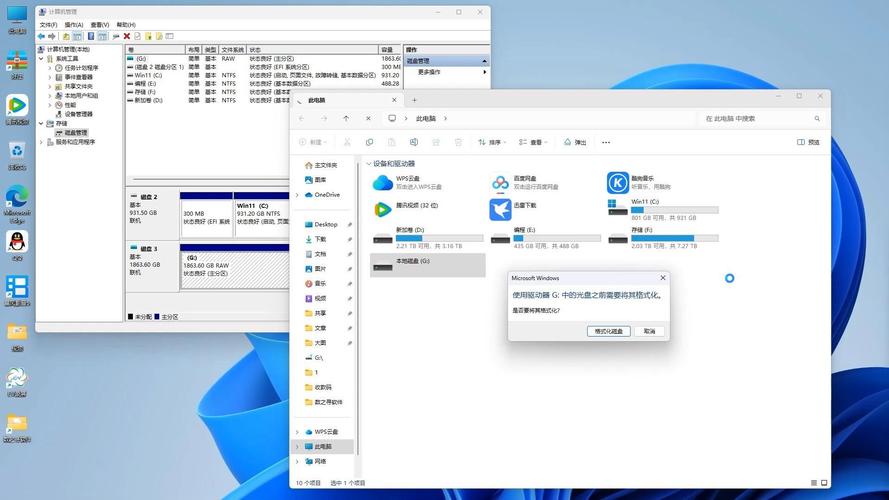Click the red delete icon in 计算机管理 toolbar
Screen dimensions: 889x500
tap(127, 36)
